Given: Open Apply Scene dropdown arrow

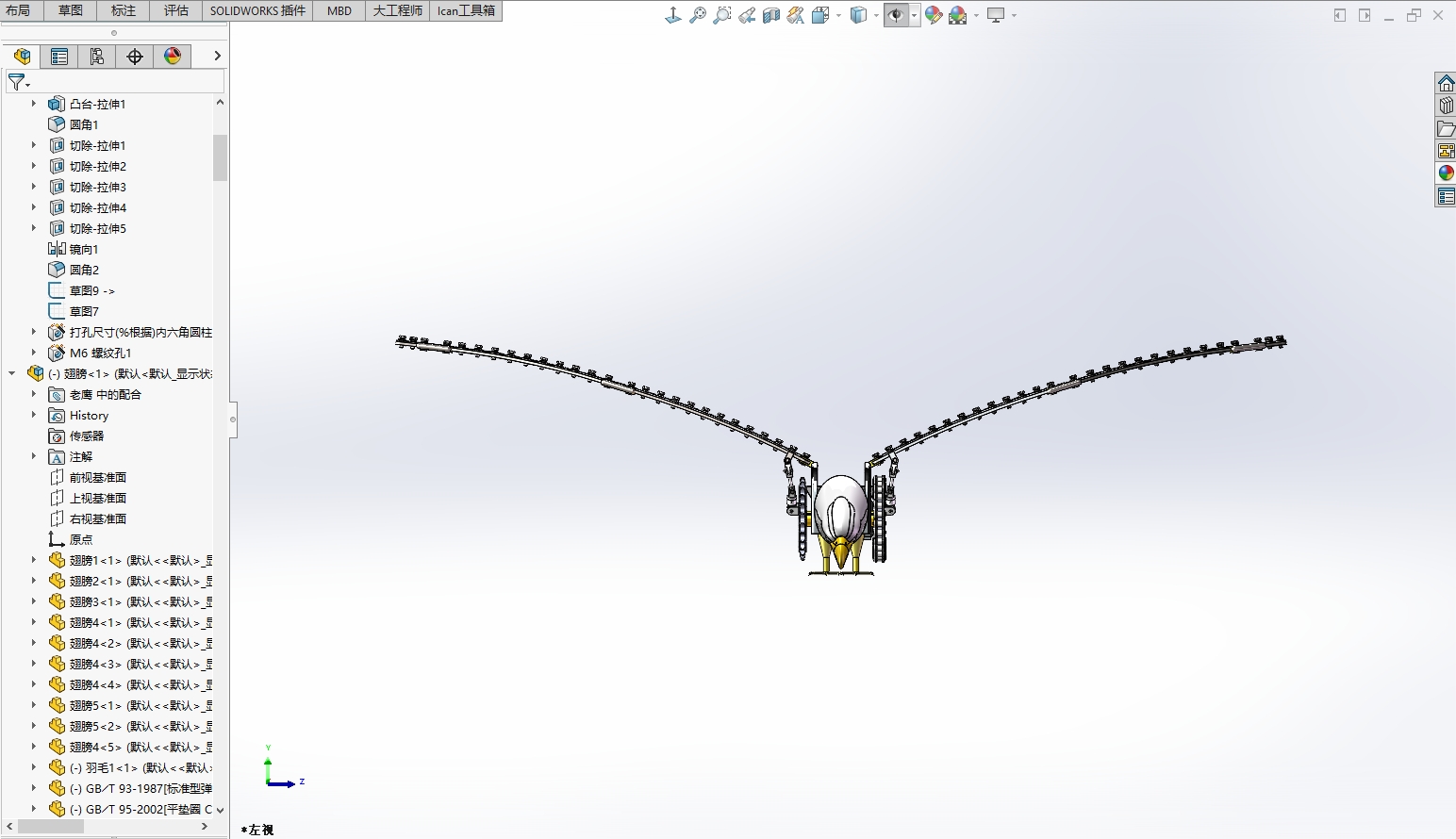Looking at the screenshot, I should pyautogui.click(x=976, y=15).
